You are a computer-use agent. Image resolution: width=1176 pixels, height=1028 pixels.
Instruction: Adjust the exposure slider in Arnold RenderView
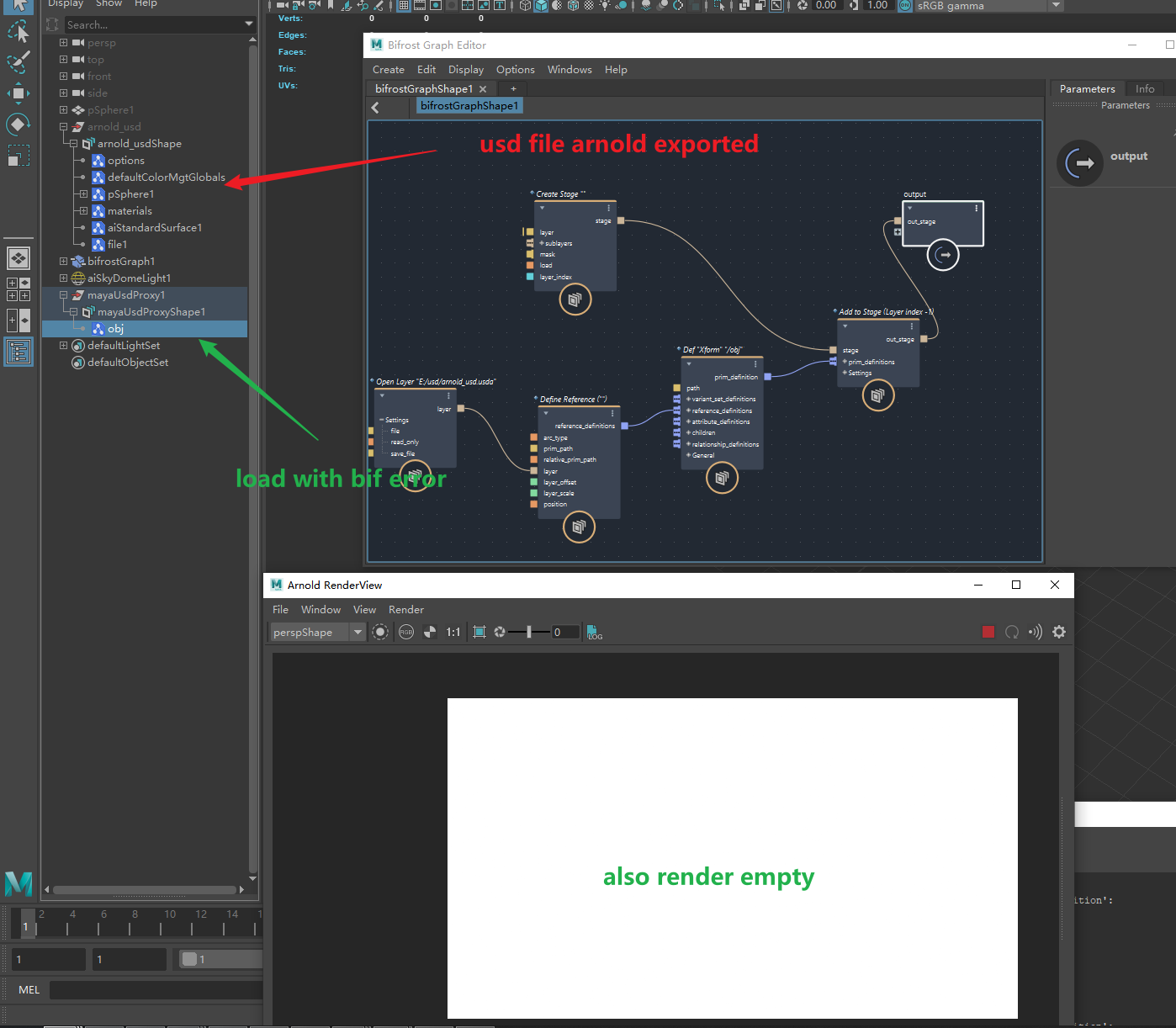pos(530,632)
